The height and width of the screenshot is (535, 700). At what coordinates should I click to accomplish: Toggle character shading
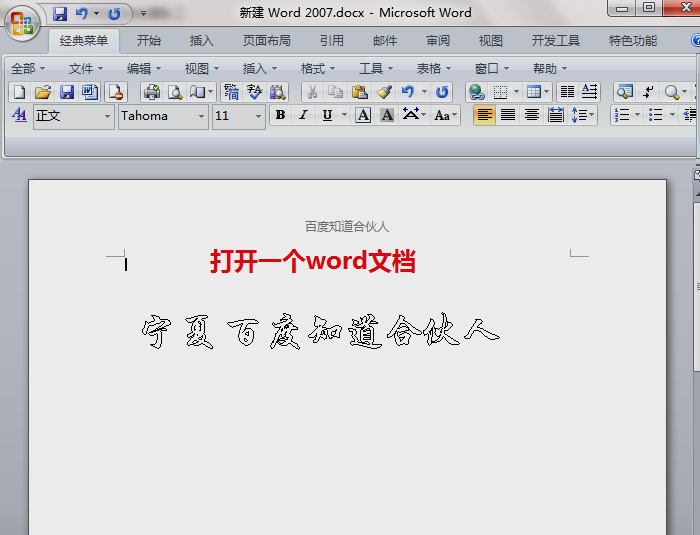pyautogui.click(x=387, y=116)
